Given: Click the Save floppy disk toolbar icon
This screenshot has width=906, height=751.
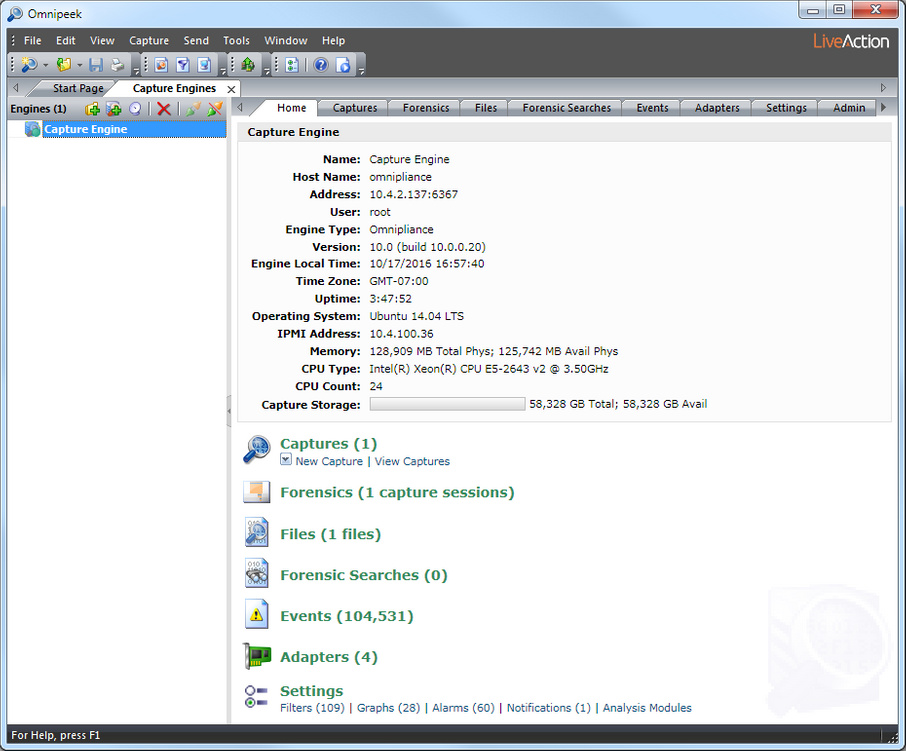Looking at the screenshot, I should coord(96,65).
